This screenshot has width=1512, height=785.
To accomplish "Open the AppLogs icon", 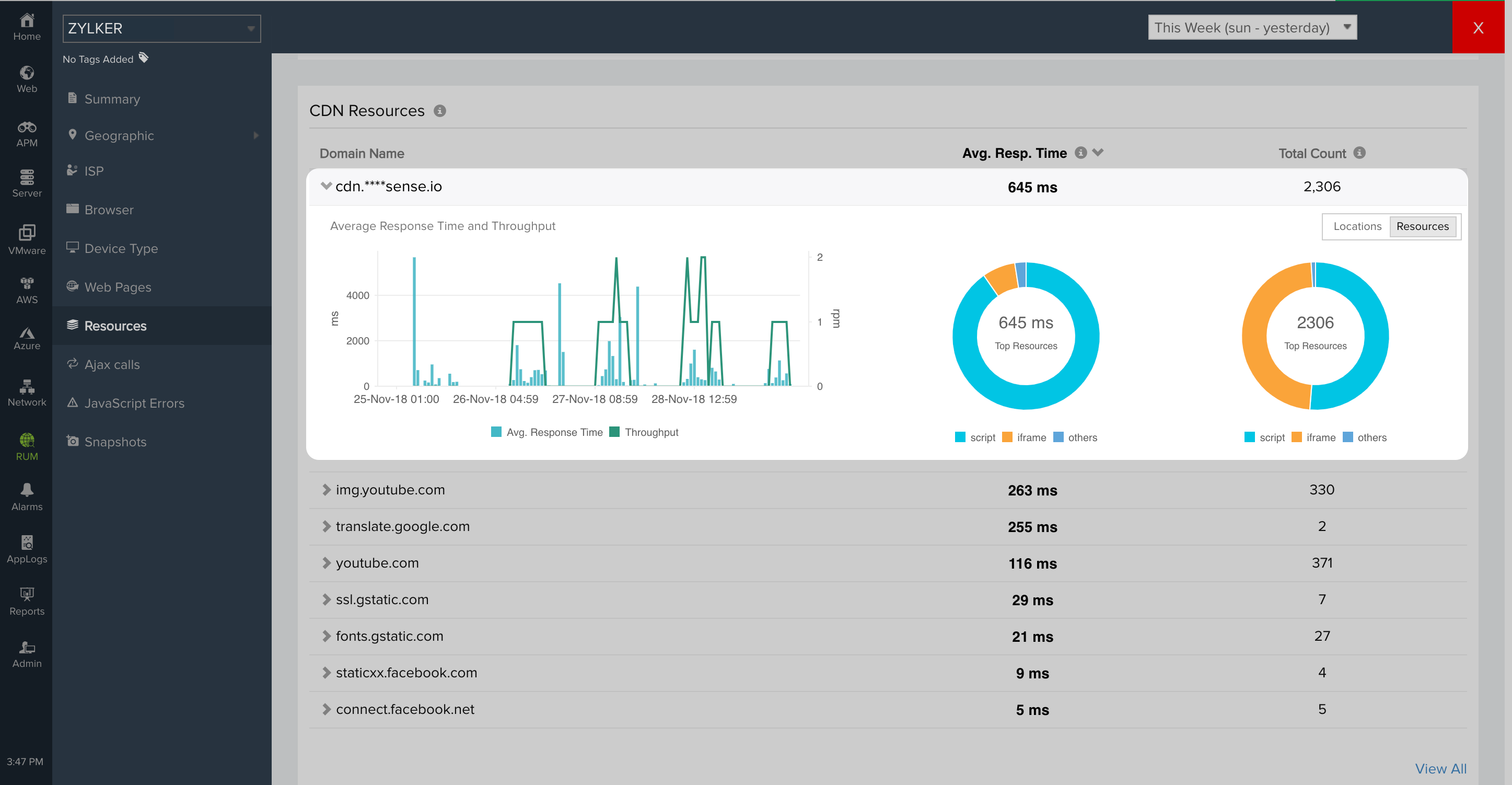I will [27, 542].
